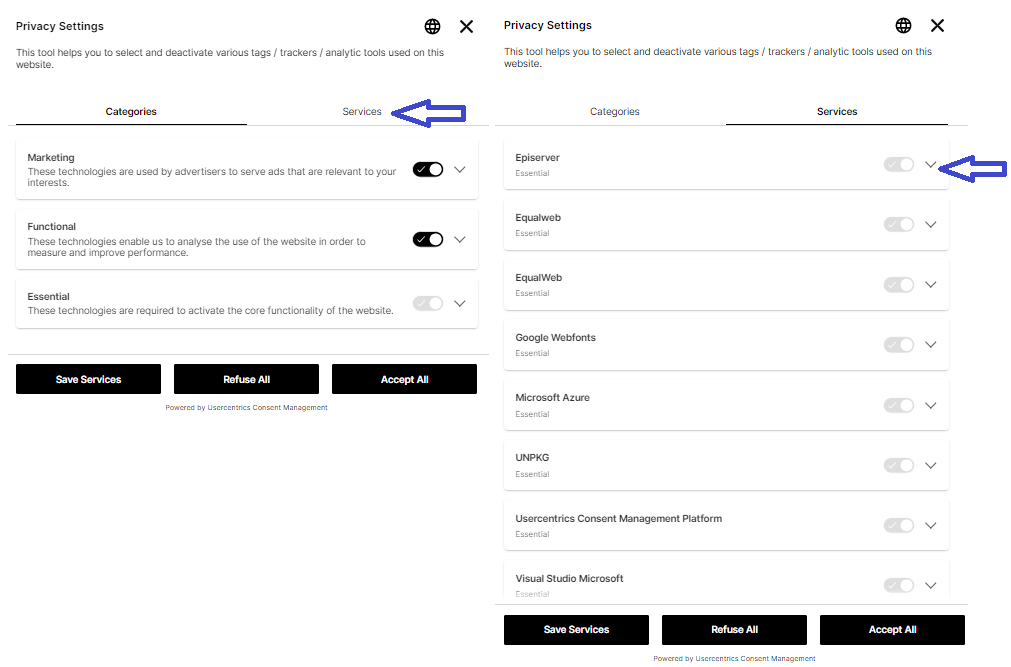1011x667 pixels.
Task: Click the Microsoft Azure service name
Action: pos(553,397)
